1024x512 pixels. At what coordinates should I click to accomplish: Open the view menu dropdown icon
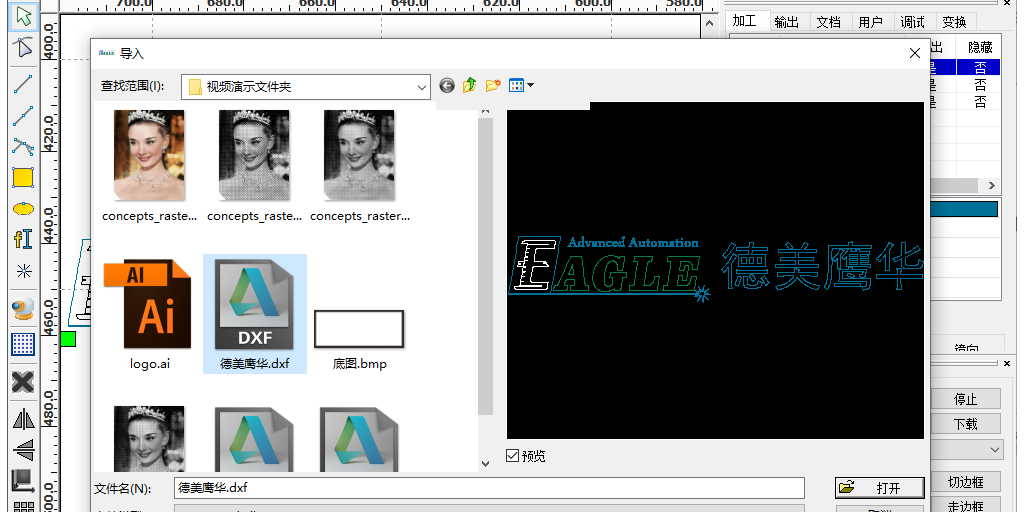coord(520,86)
